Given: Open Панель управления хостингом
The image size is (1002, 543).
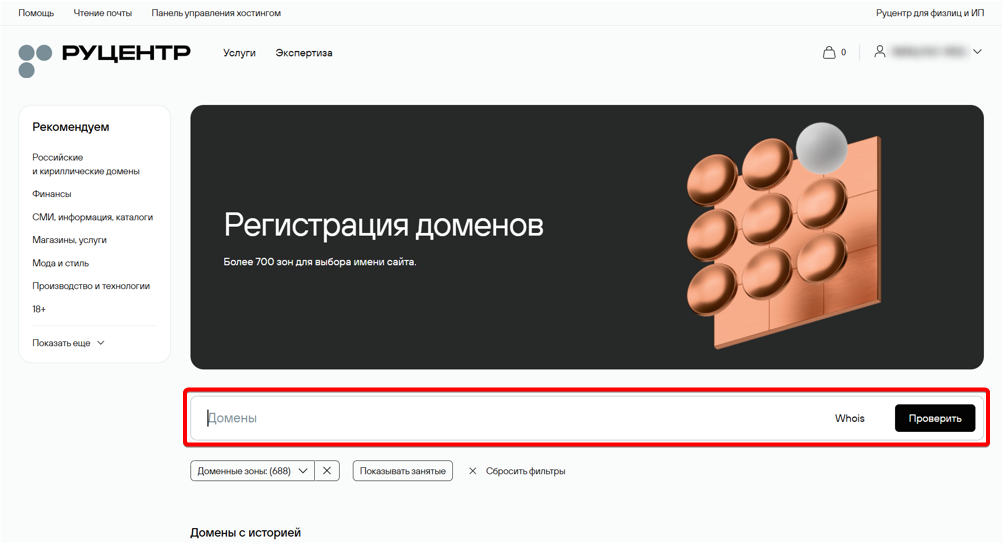Looking at the screenshot, I should 216,13.
